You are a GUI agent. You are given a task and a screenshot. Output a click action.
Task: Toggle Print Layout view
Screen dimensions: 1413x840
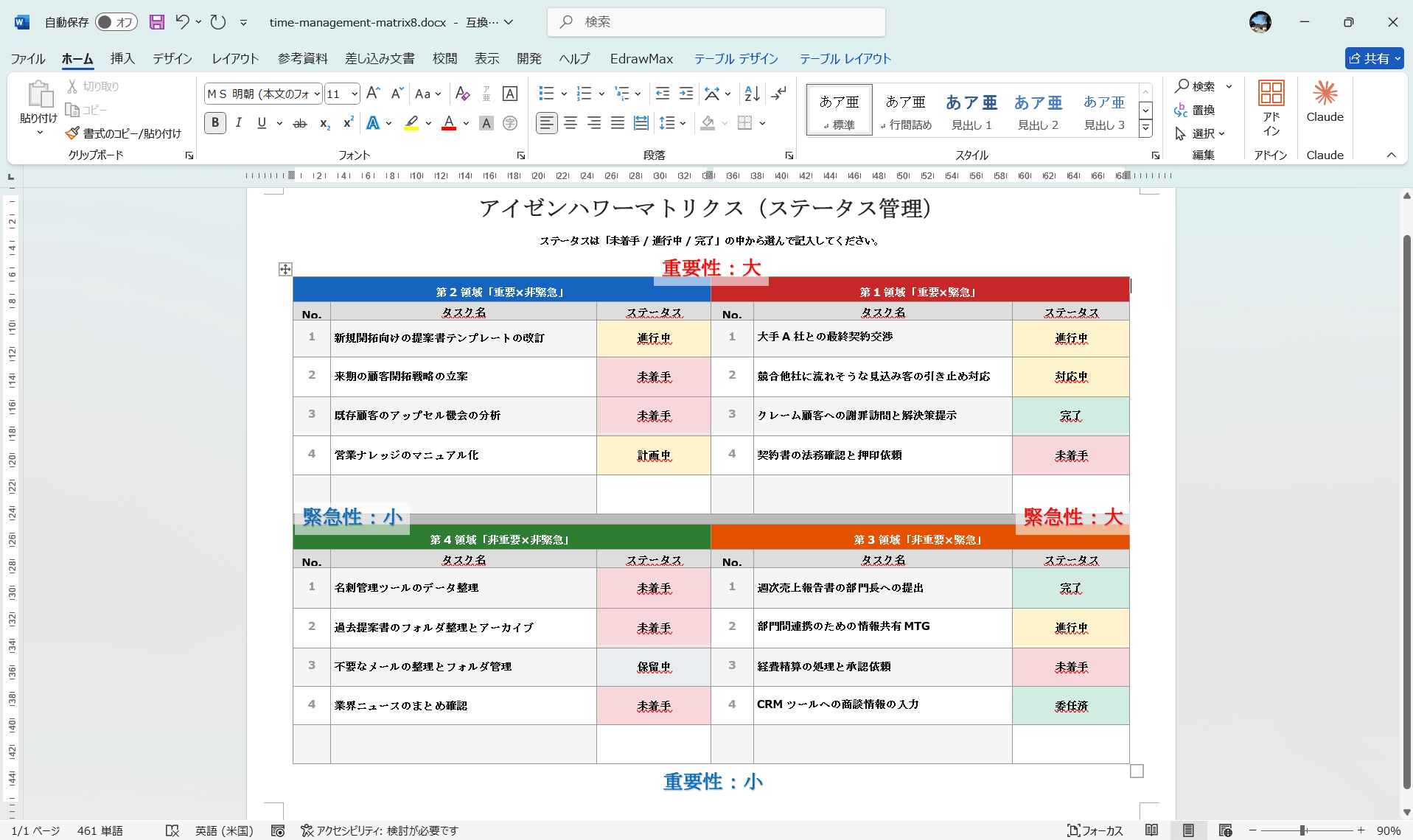1188,830
